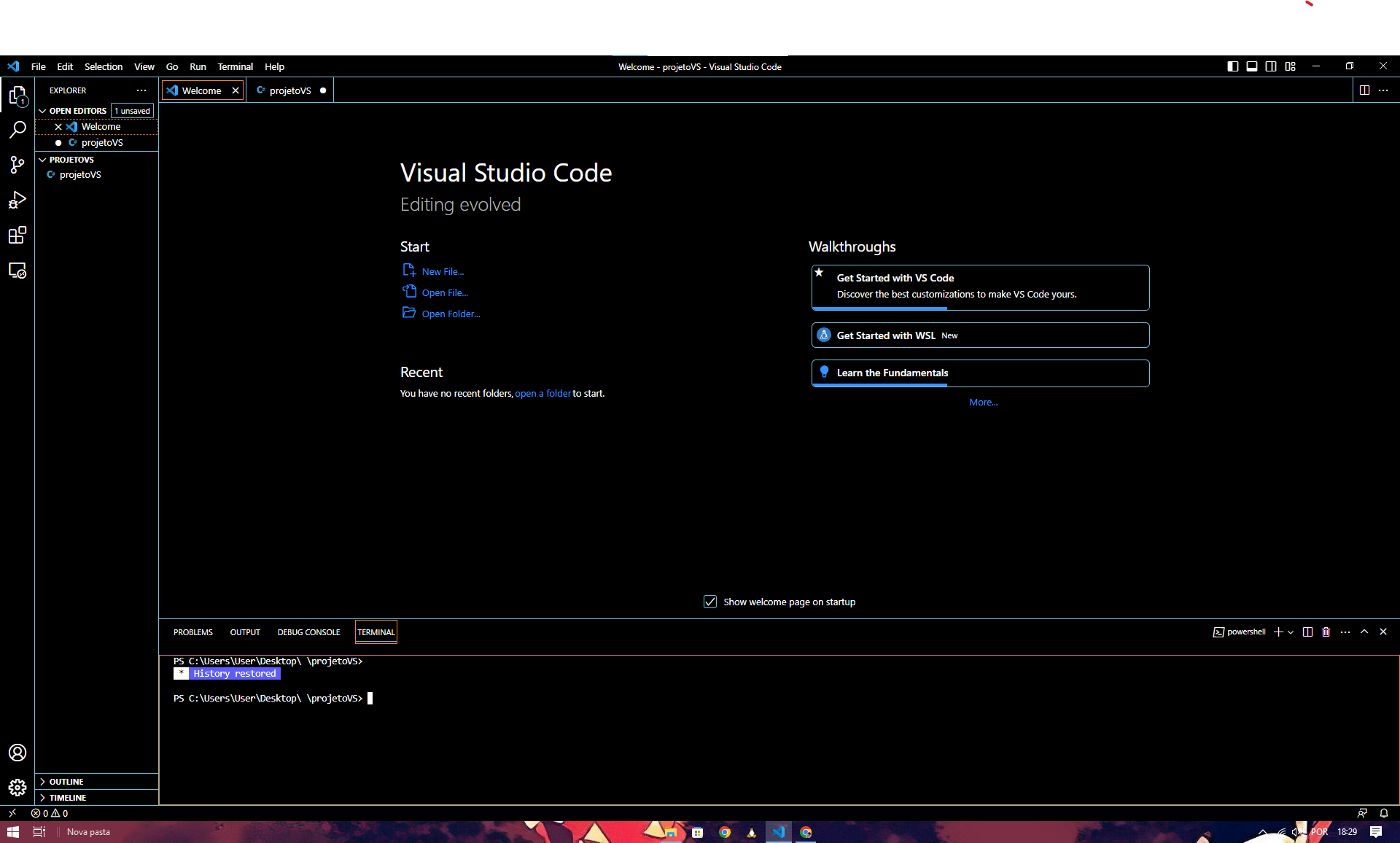Collapse the PROJETOVS folder section
Screen dimensions: 1400x843
97,160
